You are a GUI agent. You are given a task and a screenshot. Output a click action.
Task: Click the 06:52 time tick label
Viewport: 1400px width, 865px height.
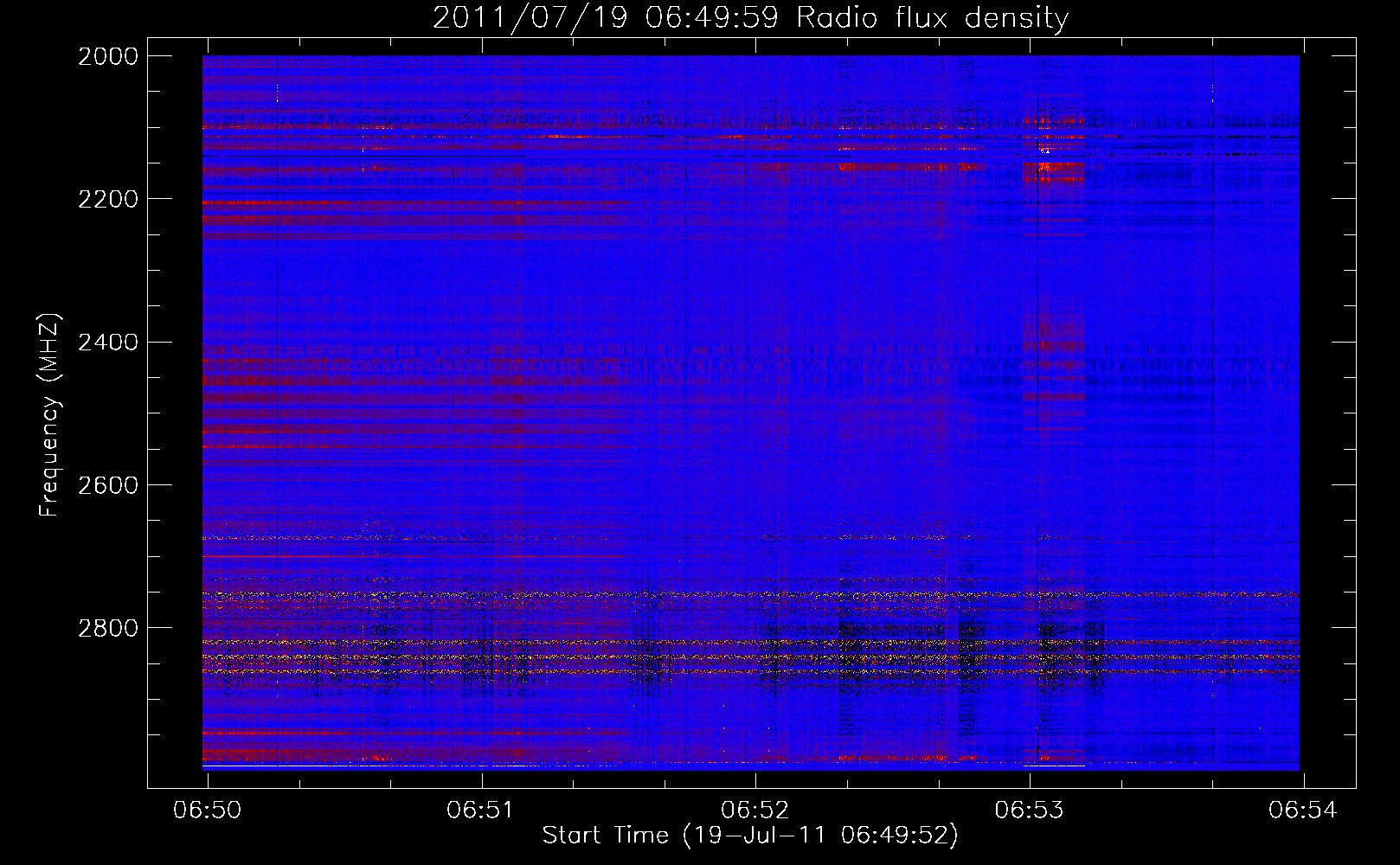click(x=755, y=810)
